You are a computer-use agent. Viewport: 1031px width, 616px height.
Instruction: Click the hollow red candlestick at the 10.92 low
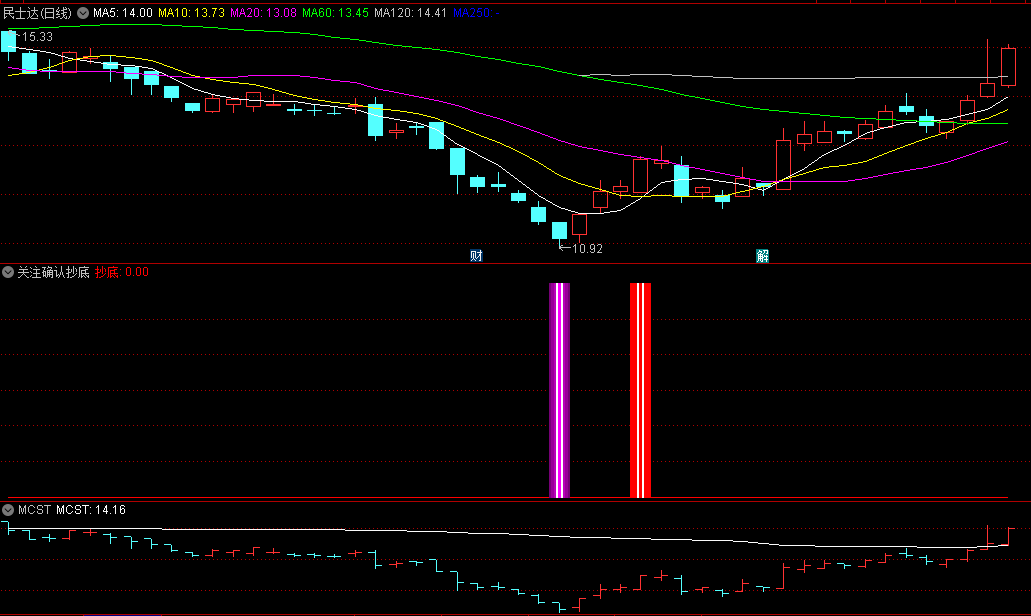point(579,224)
